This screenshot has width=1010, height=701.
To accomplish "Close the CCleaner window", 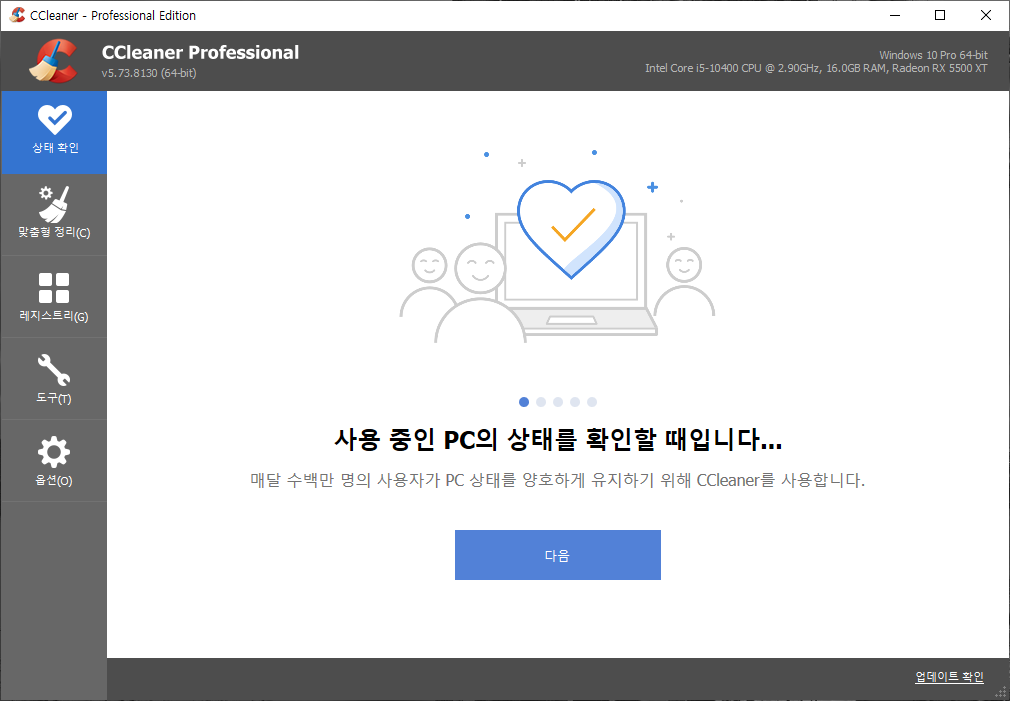I will click(986, 15).
